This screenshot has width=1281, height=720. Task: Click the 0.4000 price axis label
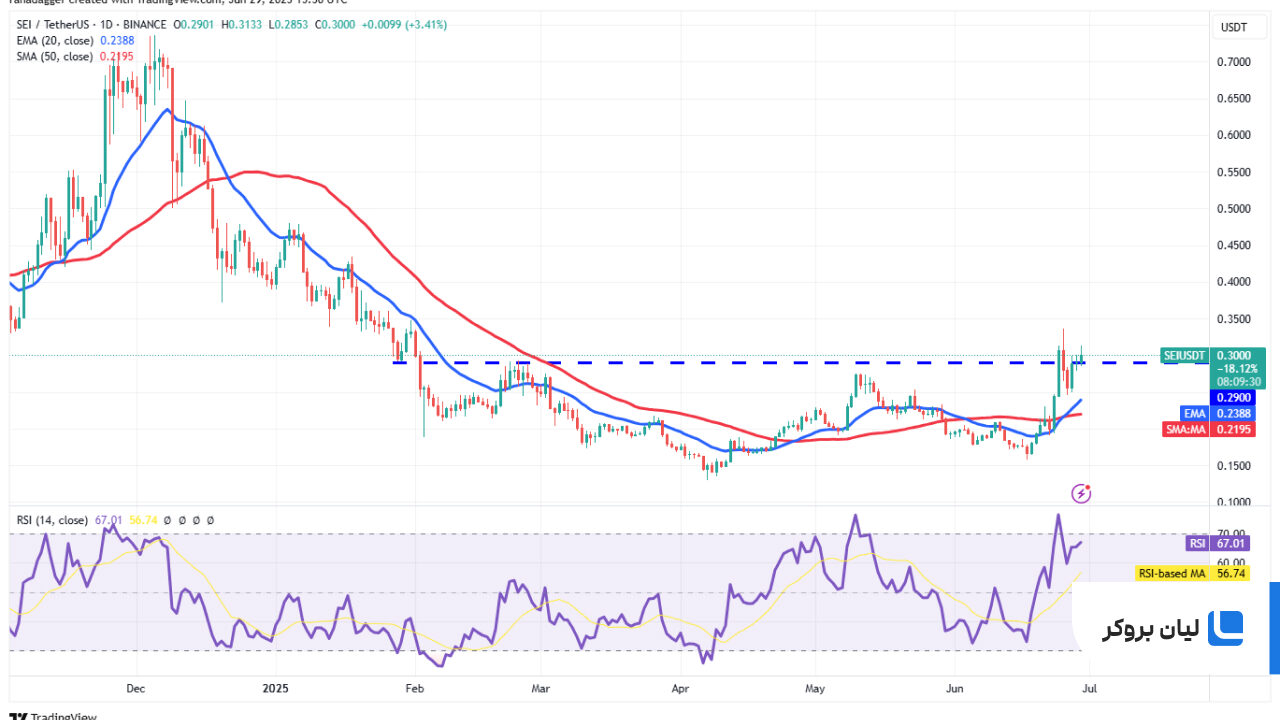1234,282
